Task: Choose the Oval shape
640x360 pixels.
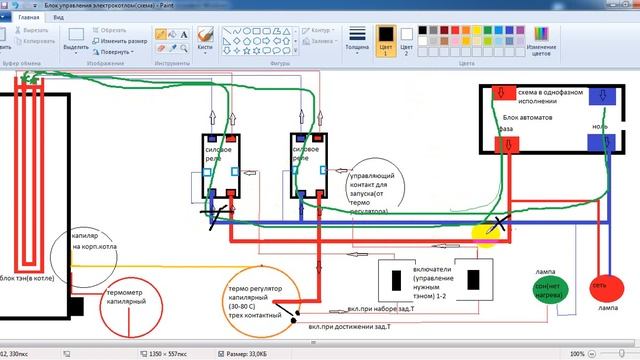Action: click(247, 31)
